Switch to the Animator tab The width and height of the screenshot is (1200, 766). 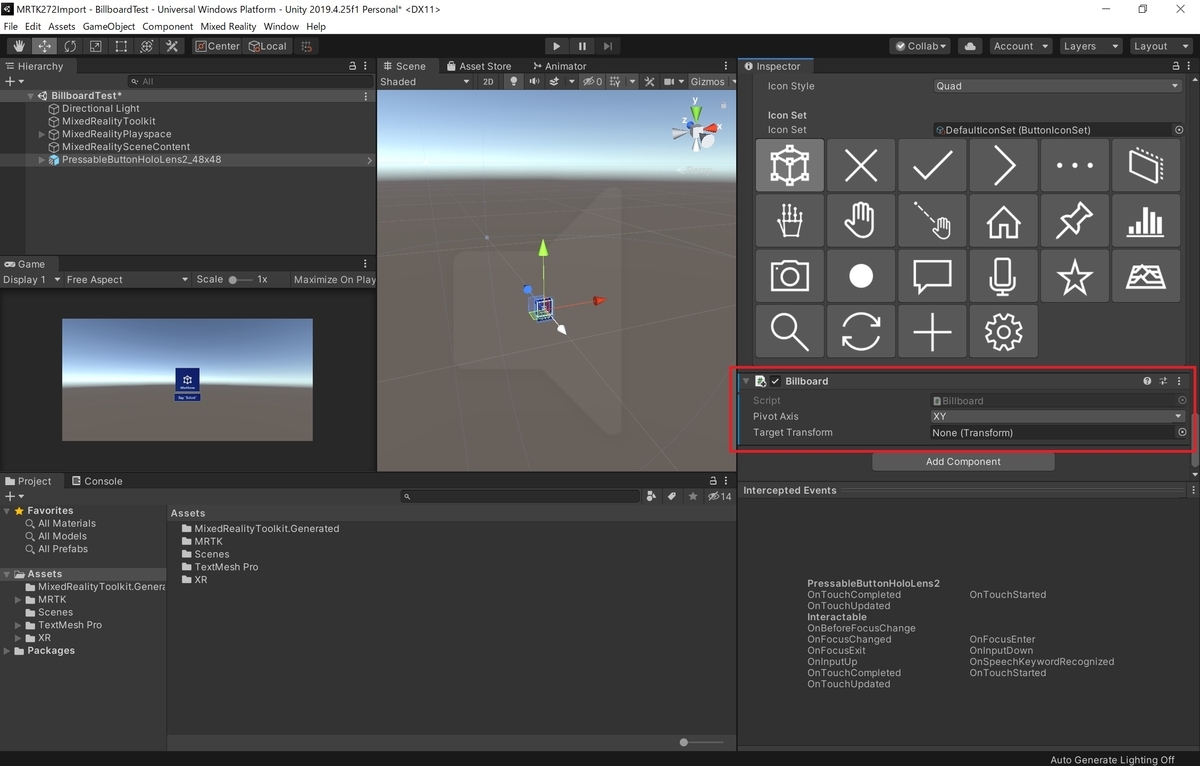click(560, 66)
